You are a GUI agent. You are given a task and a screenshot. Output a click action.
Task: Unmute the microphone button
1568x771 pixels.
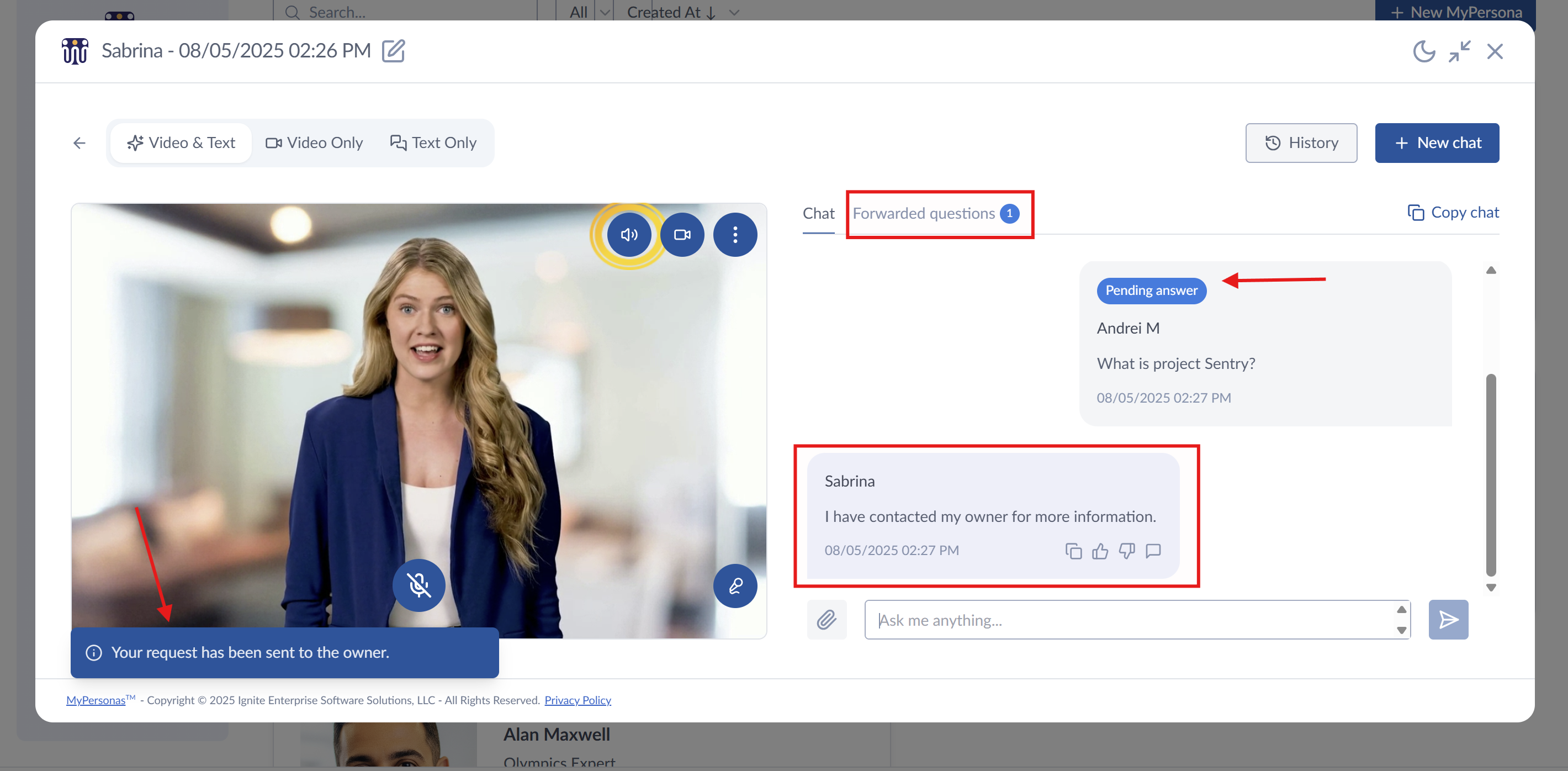[x=419, y=585]
